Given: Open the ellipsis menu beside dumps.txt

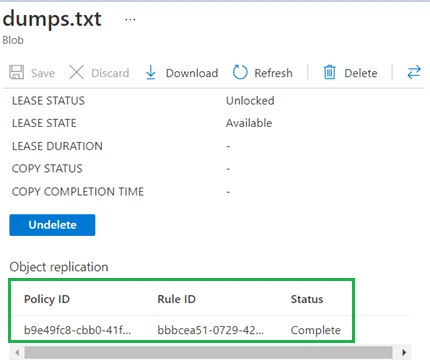Looking at the screenshot, I should 130,20.
